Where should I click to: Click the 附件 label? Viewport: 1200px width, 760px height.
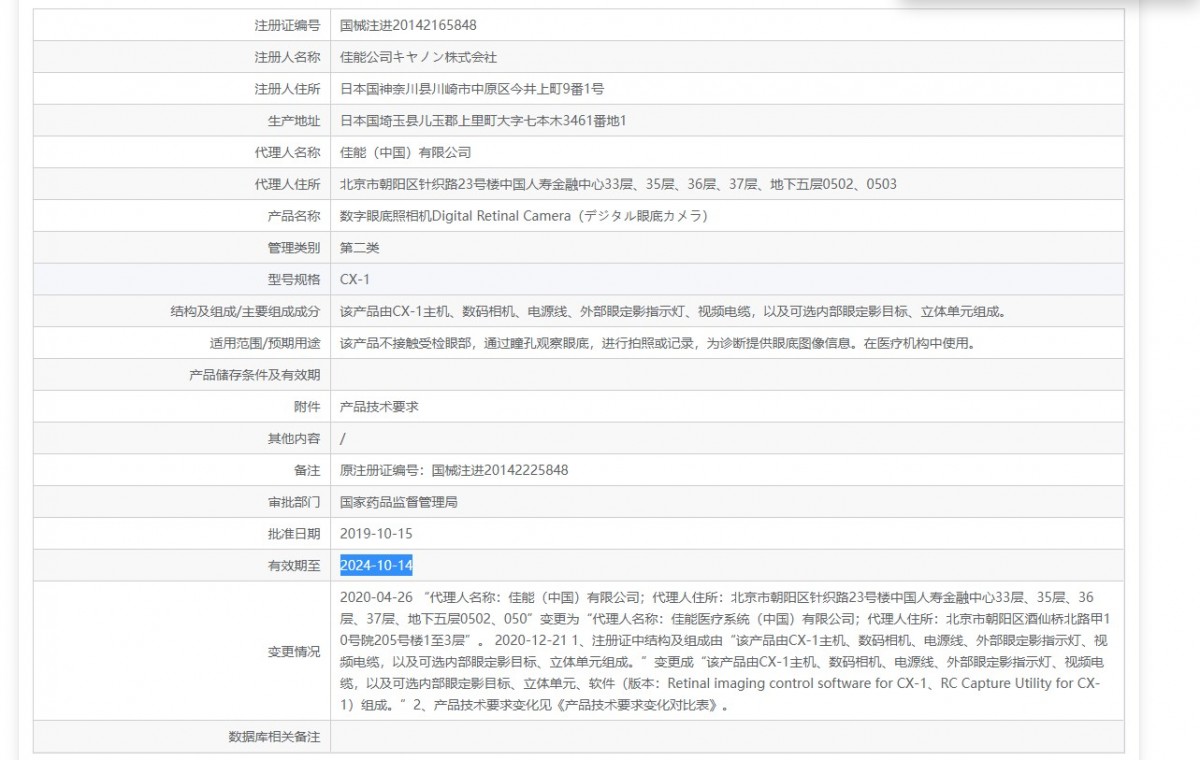308,406
